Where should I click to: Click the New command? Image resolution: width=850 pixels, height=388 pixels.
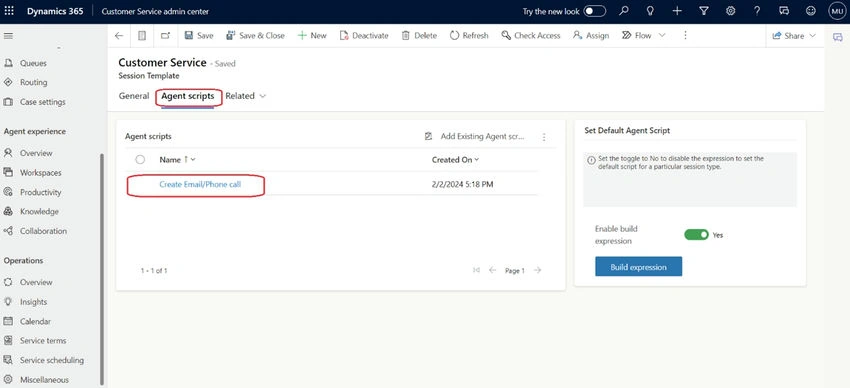pos(312,36)
